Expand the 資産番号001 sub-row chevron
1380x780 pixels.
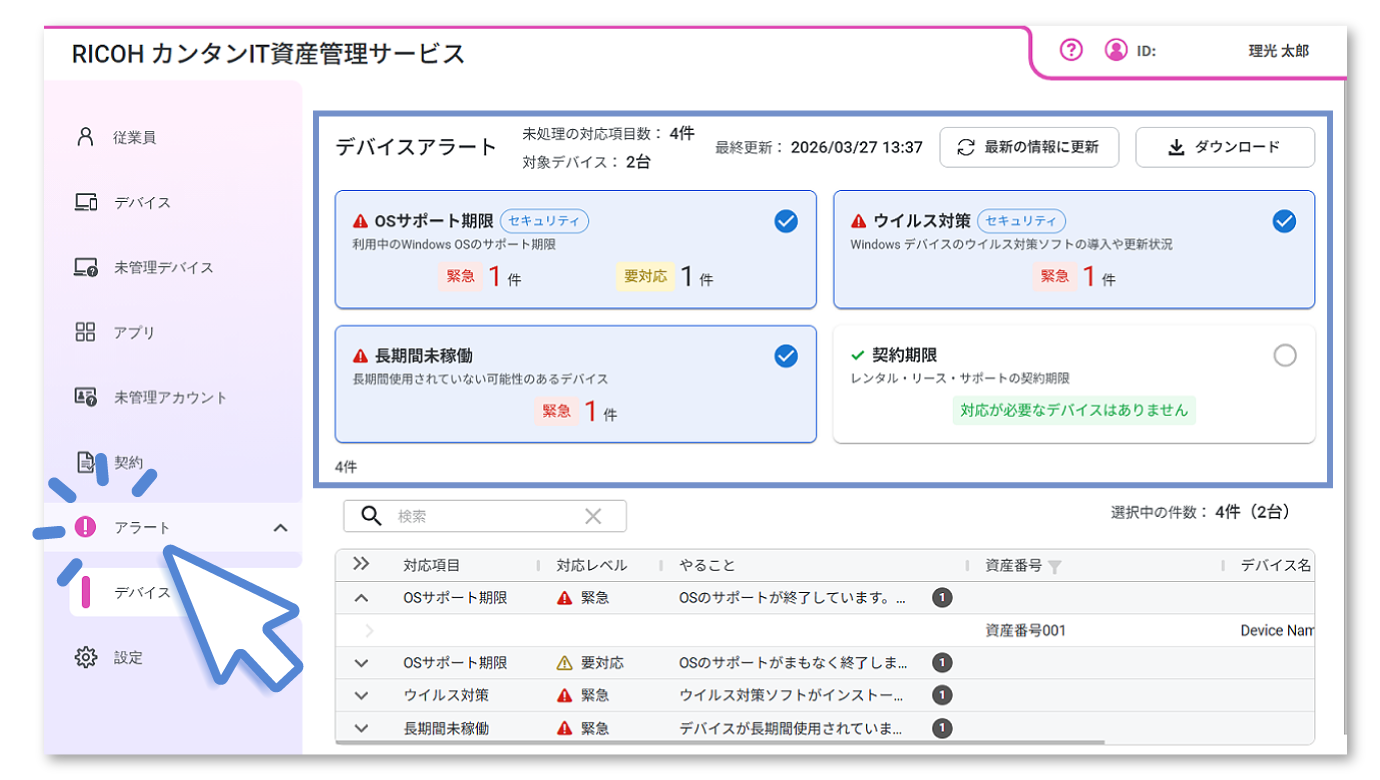(x=370, y=631)
